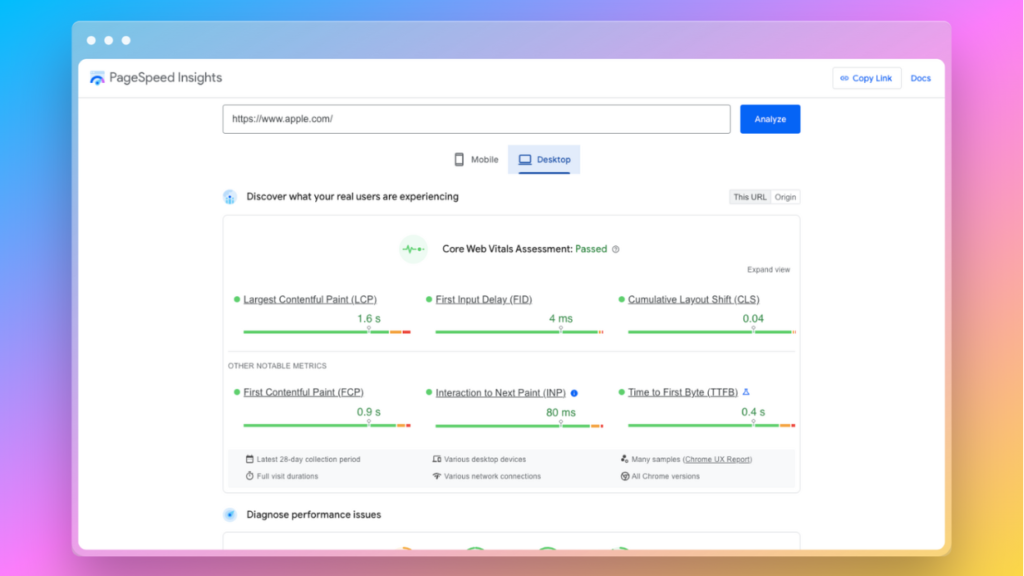This screenshot has width=1024, height=576.
Task: Click the real users experience section icon
Action: [229, 197]
